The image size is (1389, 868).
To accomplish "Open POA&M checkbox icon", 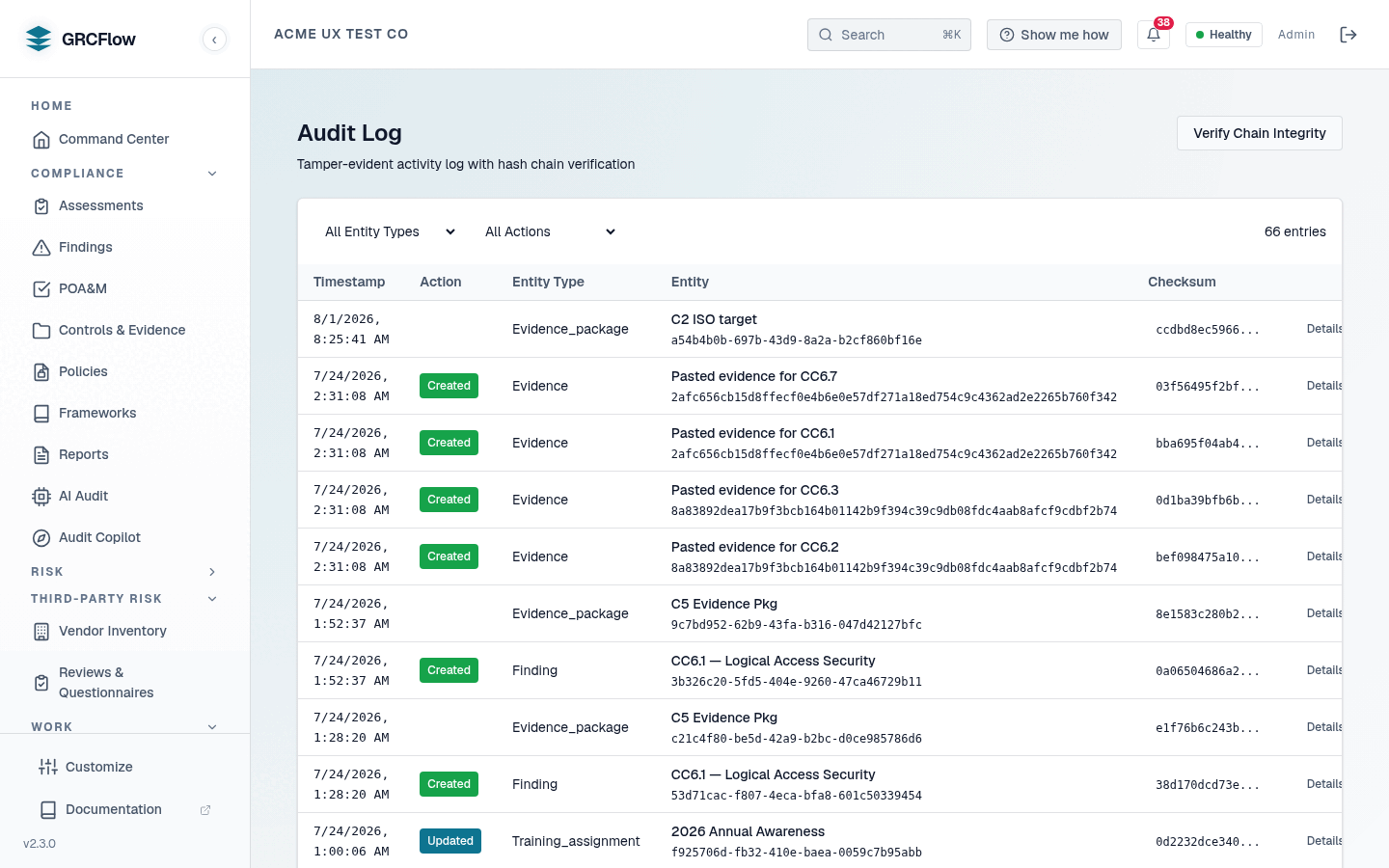I will (x=41, y=288).
